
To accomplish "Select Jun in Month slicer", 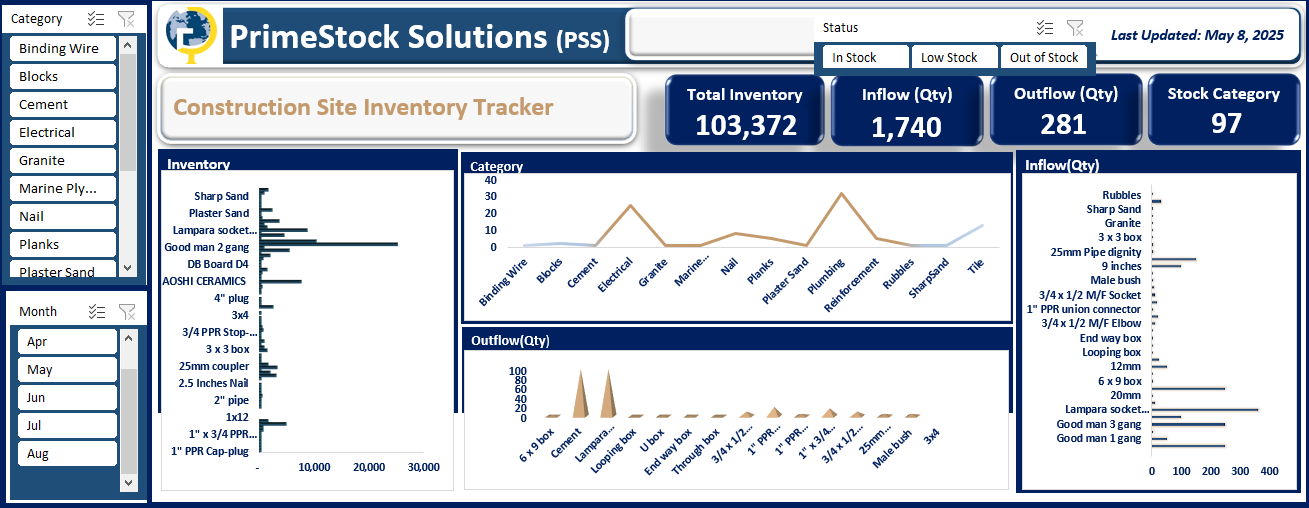I will coord(67,397).
